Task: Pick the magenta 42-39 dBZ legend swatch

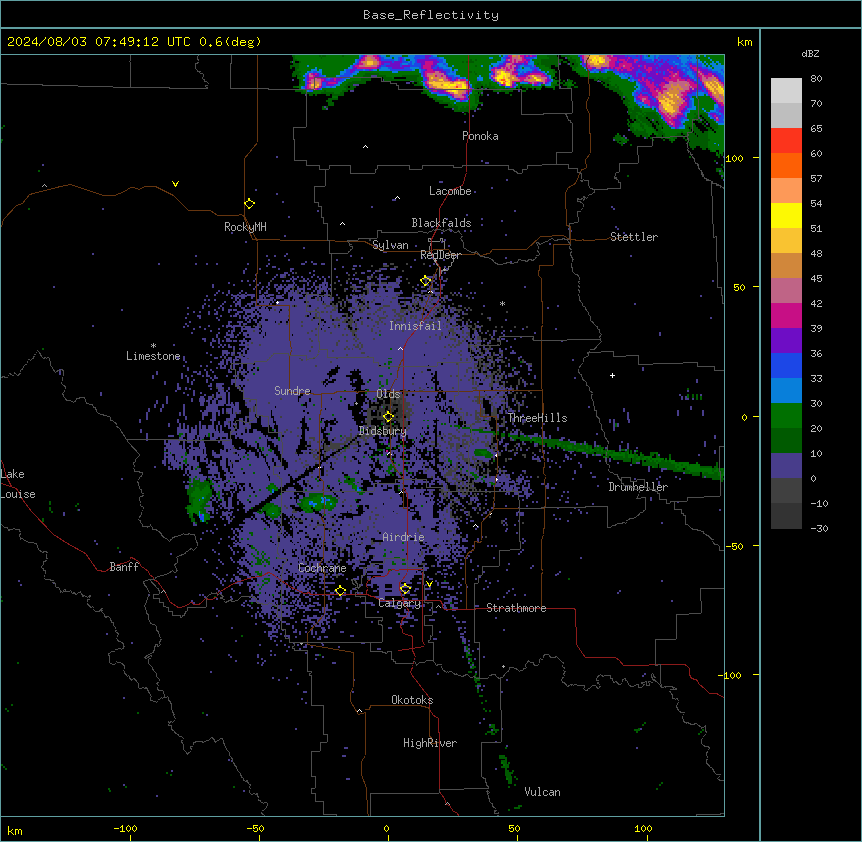Action: (786, 315)
